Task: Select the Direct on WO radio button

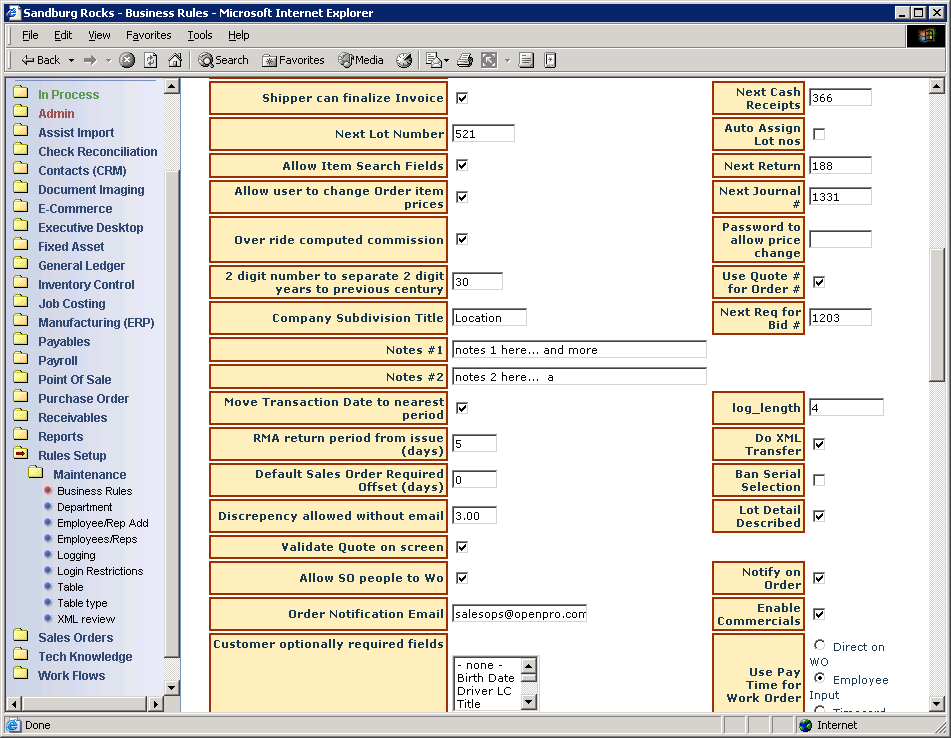Action: pyautogui.click(x=820, y=646)
